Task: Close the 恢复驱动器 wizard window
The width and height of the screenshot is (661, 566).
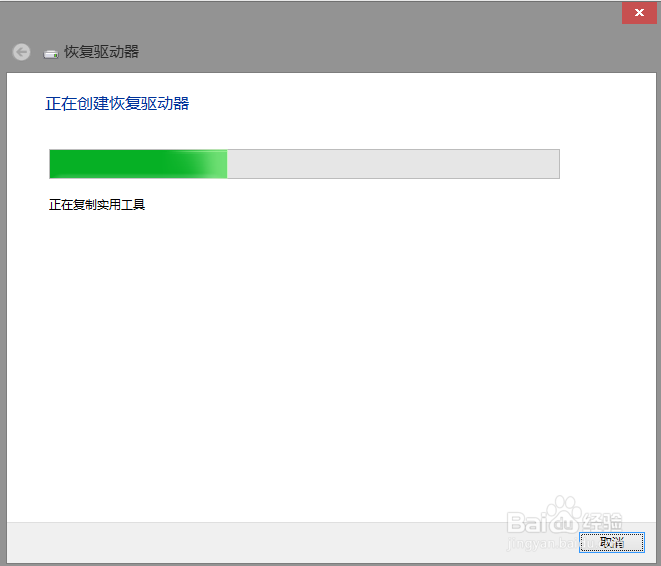Action: (639, 13)
